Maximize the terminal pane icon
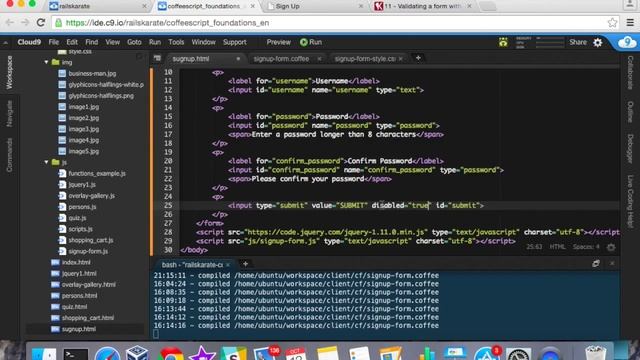The image size is (640, 360). coord(596,264)
